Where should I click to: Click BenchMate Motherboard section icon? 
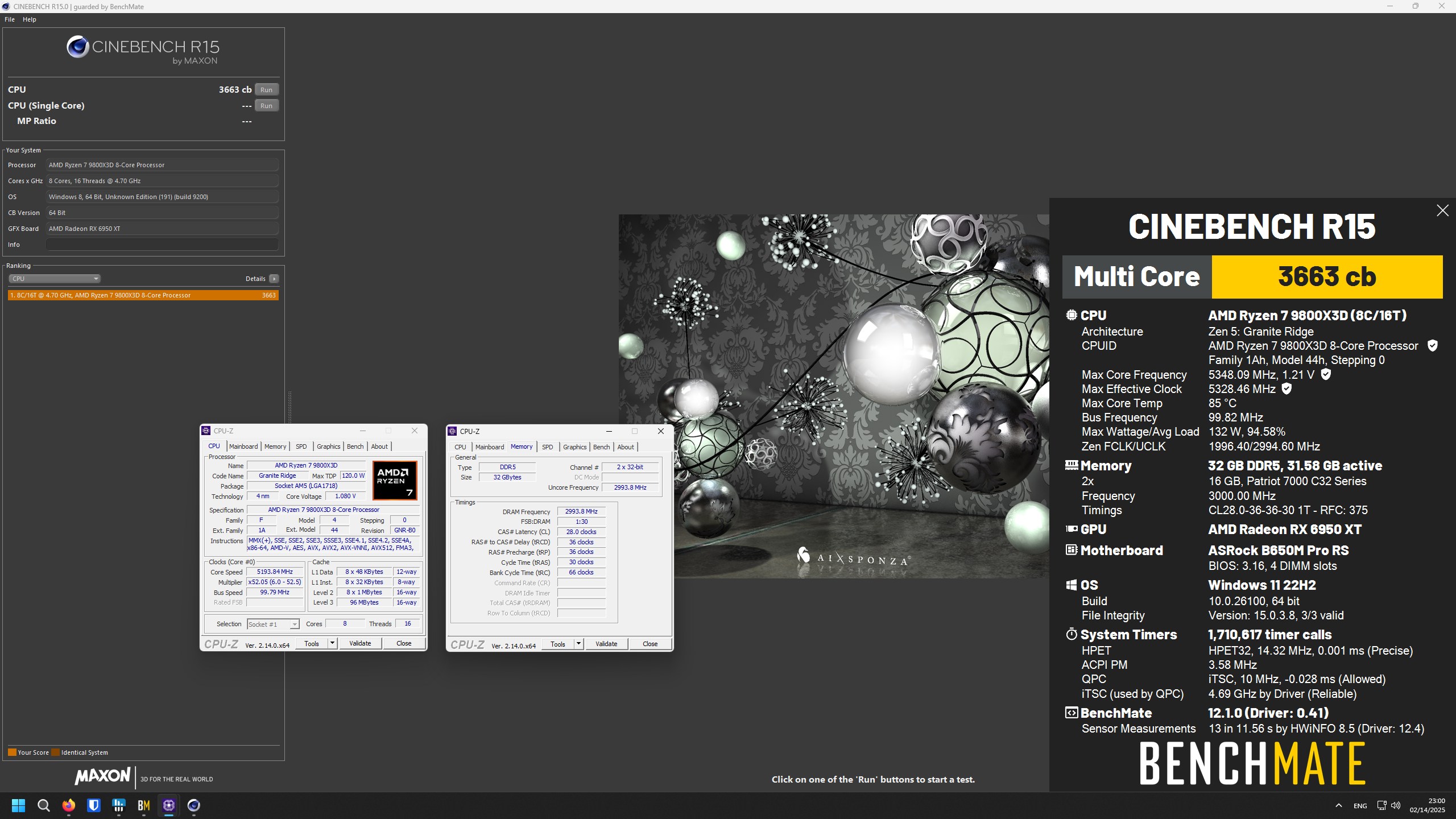(x=1072, y=550)
